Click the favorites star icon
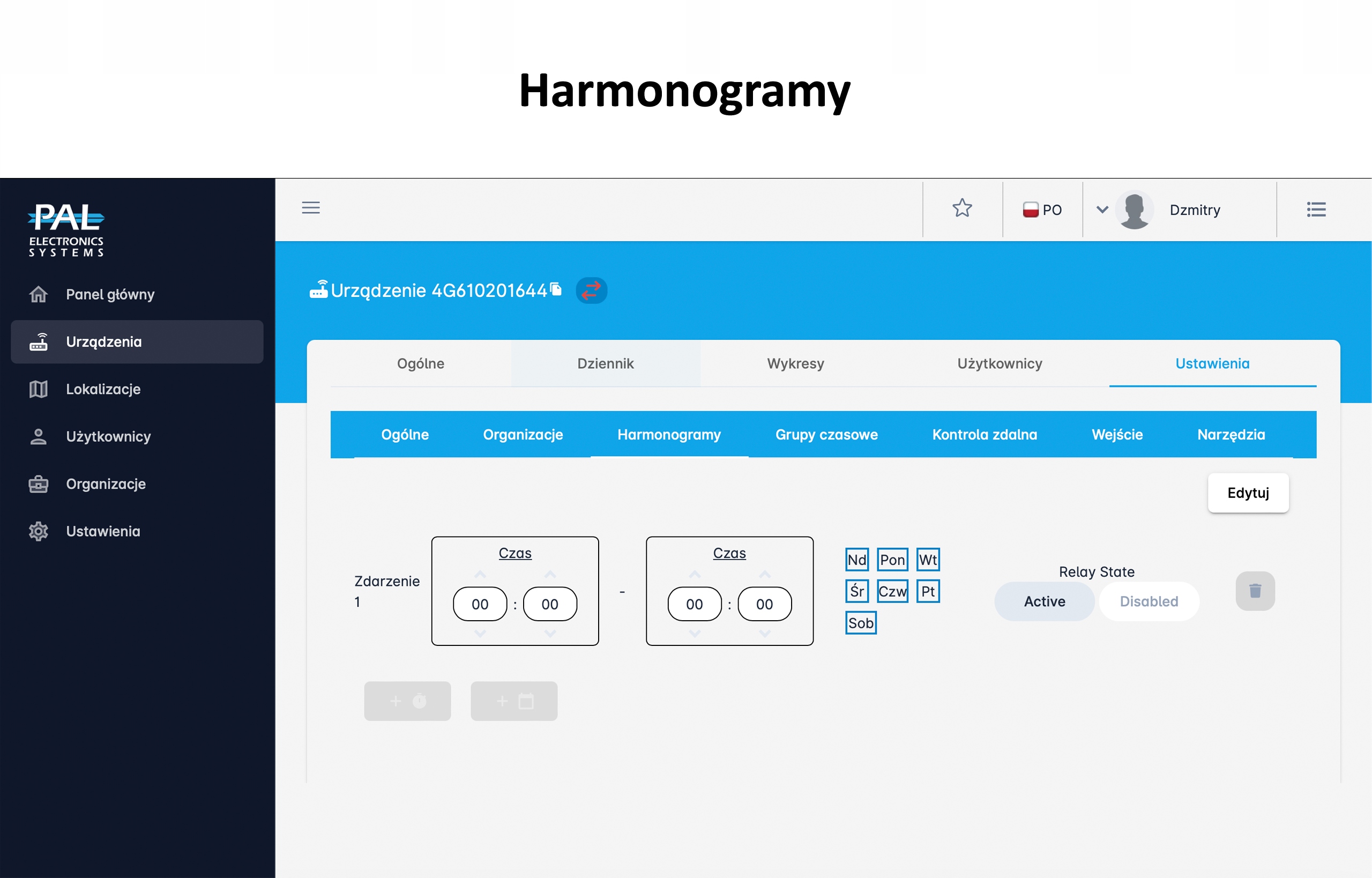The height and width of the screenshot is (878, 1372). tap(962, 208)
